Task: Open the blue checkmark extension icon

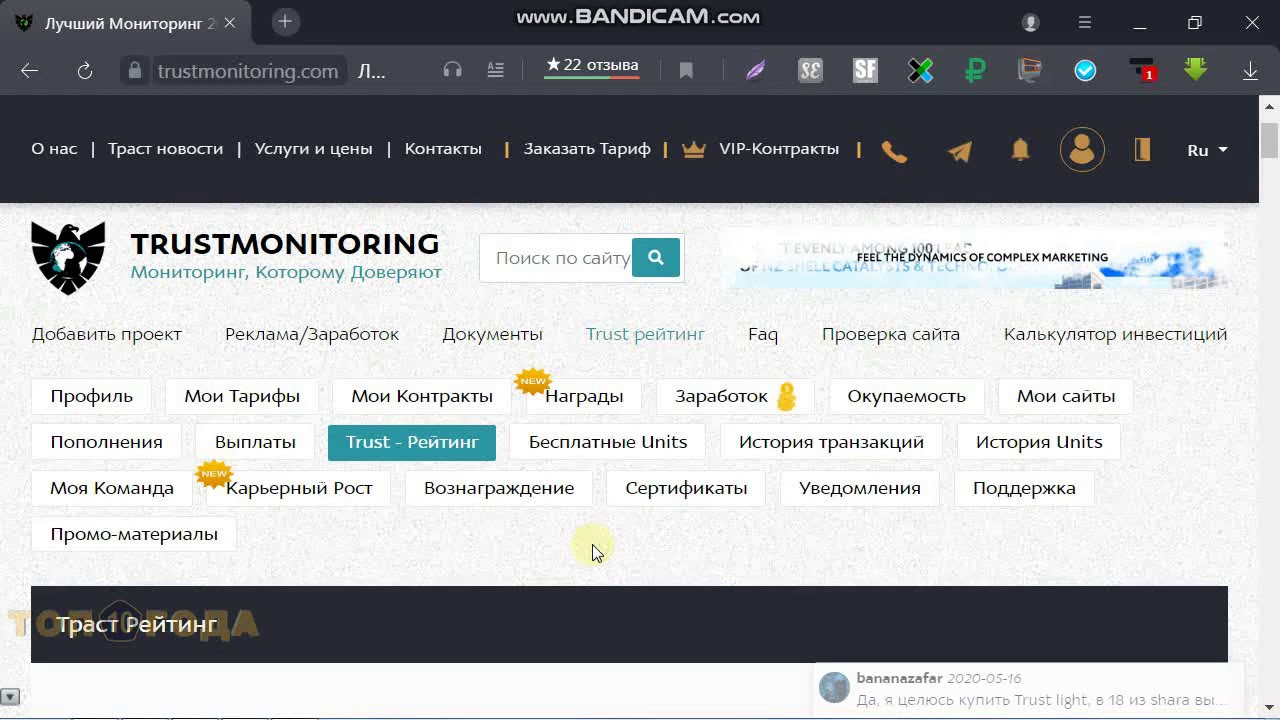Action: (1085, 70)
